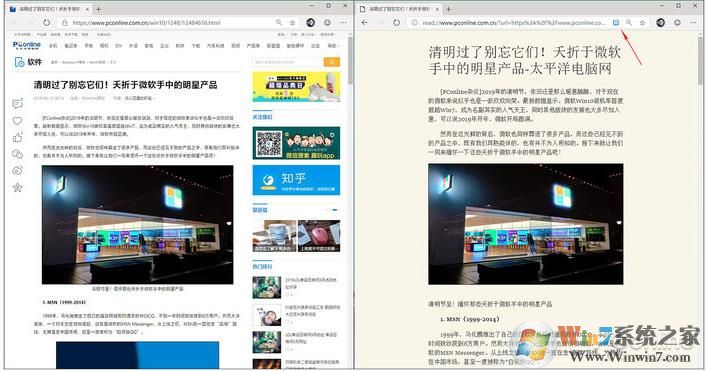Screen dimensions: 707x371
Task: Click the blue 知乎 banner
Action: [x=296, y=180]
